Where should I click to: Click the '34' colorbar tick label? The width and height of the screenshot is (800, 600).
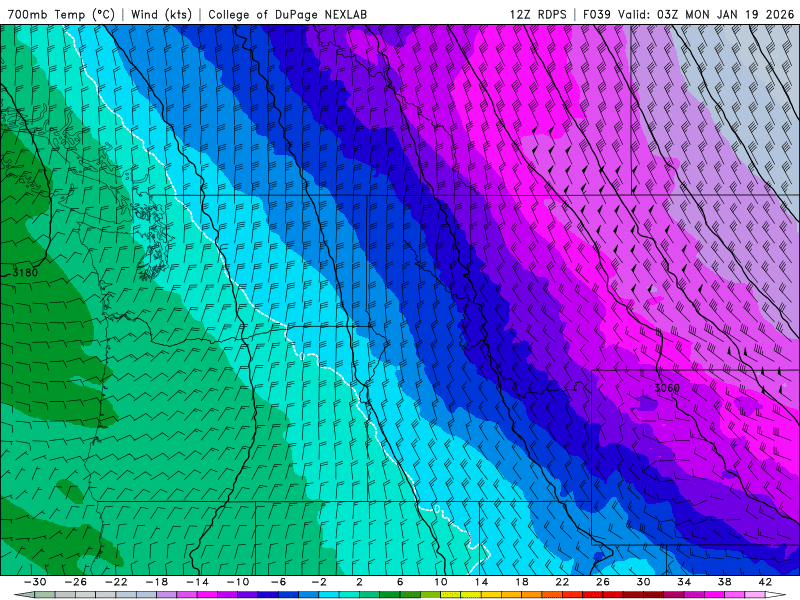684,582
